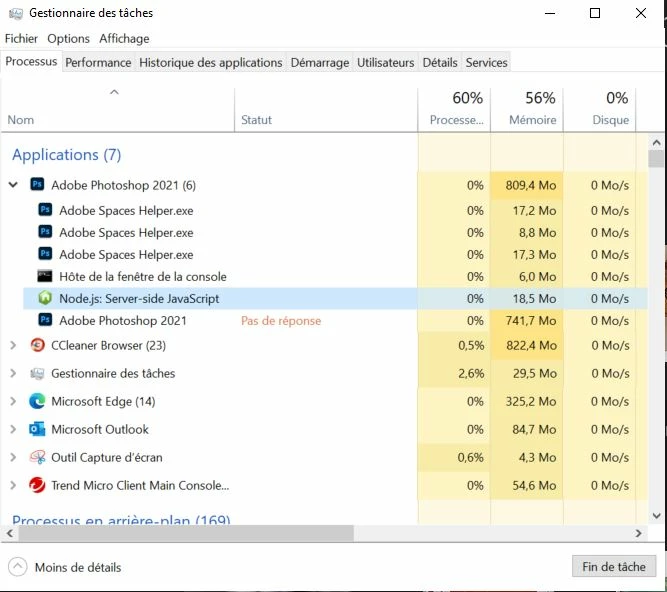Click the 84,7 Mo memory value
This screenshot has width=667, height=592.
(534, 430)
